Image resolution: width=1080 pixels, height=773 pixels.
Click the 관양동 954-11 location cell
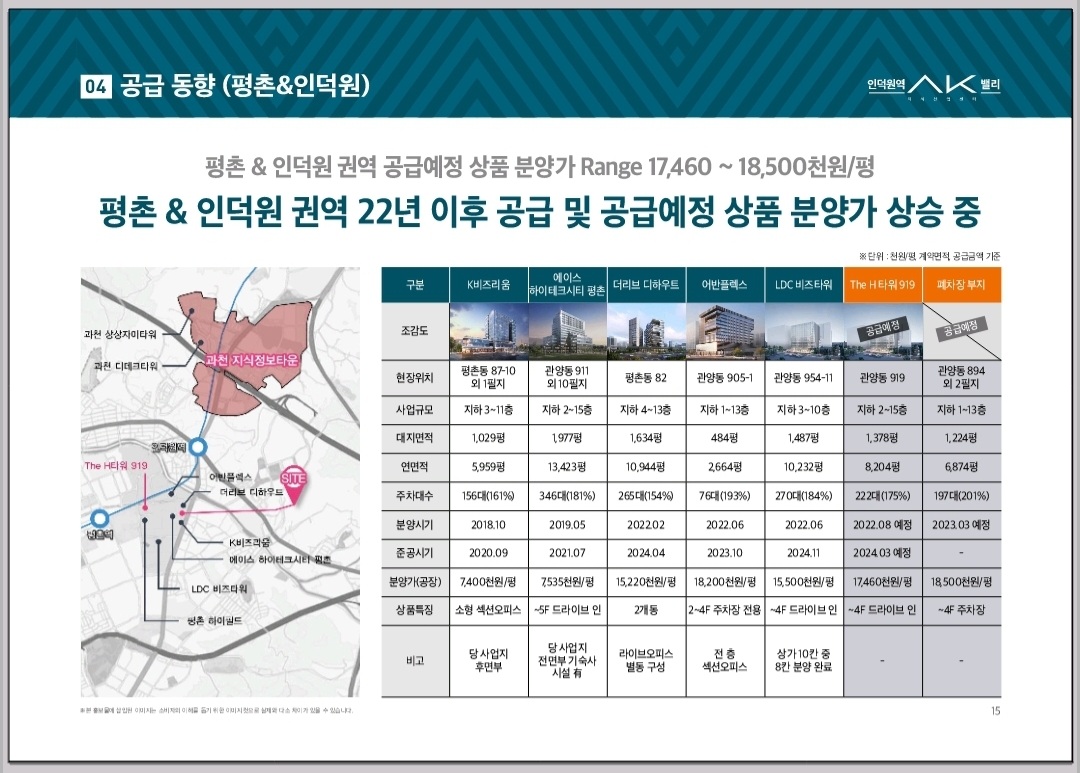point(804,378)
